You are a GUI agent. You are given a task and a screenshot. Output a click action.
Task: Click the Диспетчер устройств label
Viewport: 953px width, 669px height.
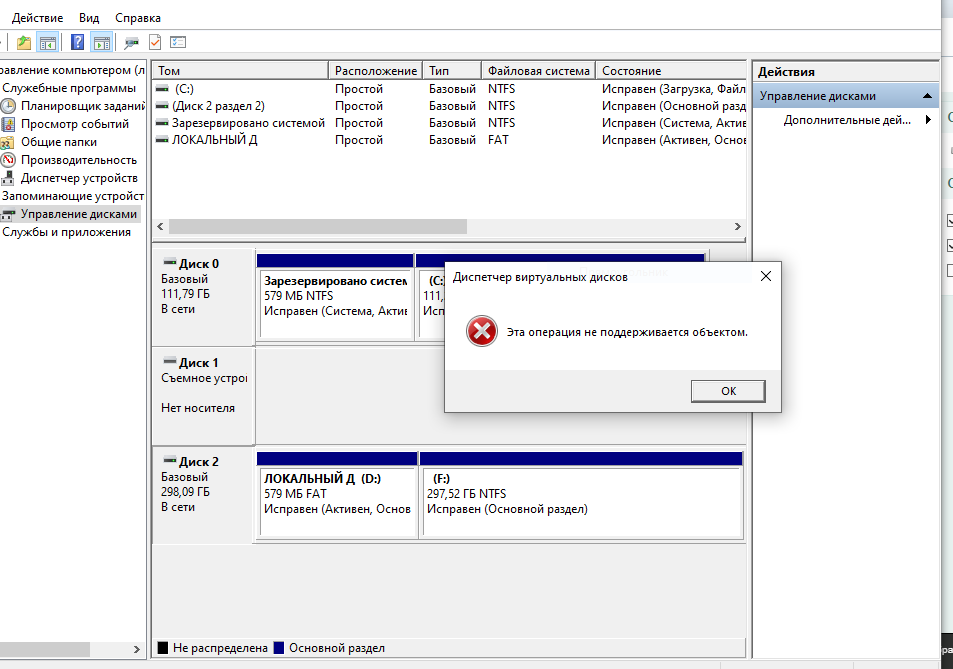(79, 178)
